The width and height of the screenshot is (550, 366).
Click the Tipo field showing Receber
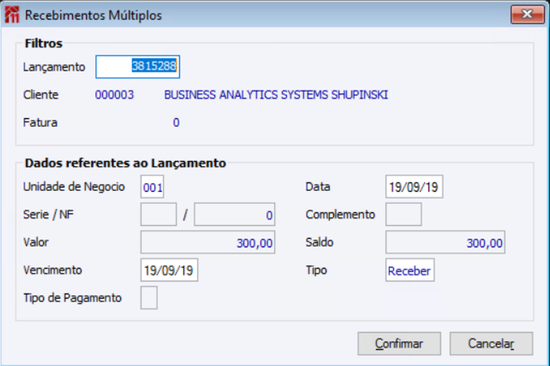tap(410, 270)
